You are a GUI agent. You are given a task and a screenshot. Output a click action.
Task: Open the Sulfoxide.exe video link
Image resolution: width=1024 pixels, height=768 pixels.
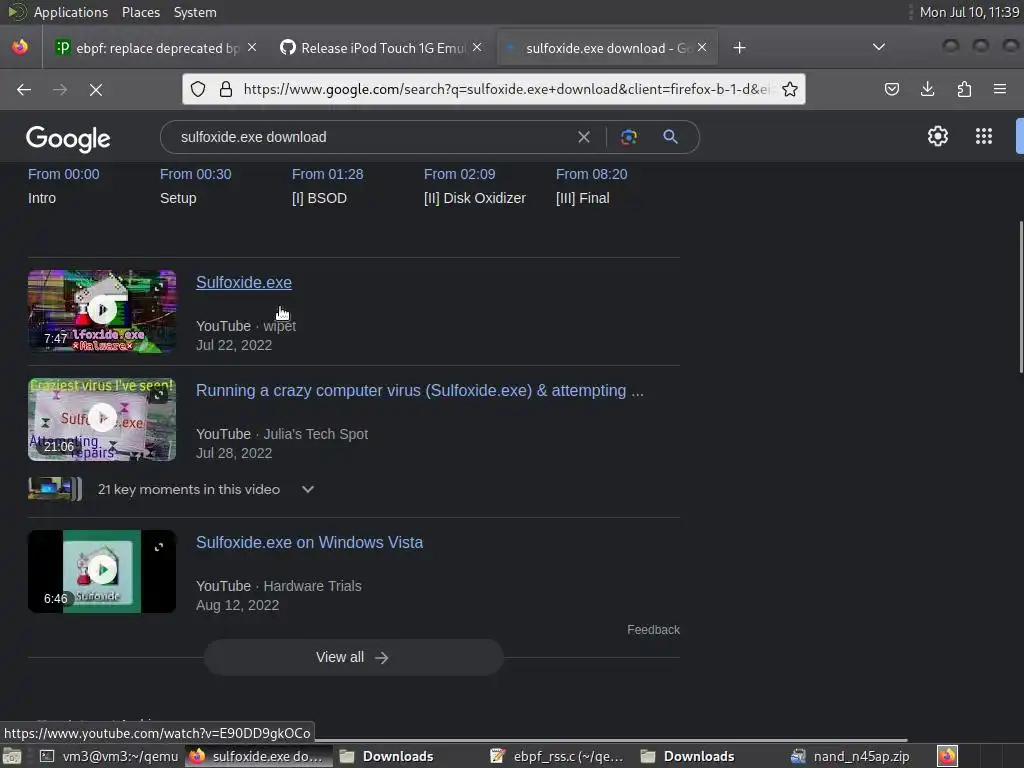(244, 282)
